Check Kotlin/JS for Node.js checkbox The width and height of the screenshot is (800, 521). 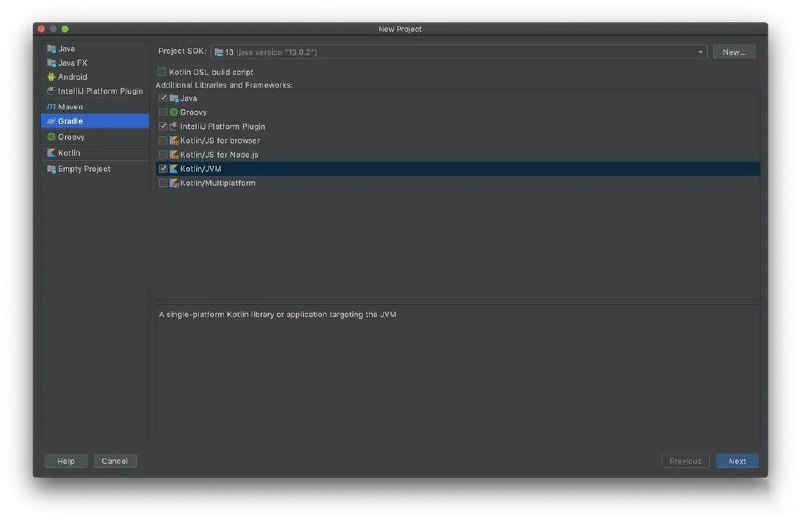click(x=163, y=155)
